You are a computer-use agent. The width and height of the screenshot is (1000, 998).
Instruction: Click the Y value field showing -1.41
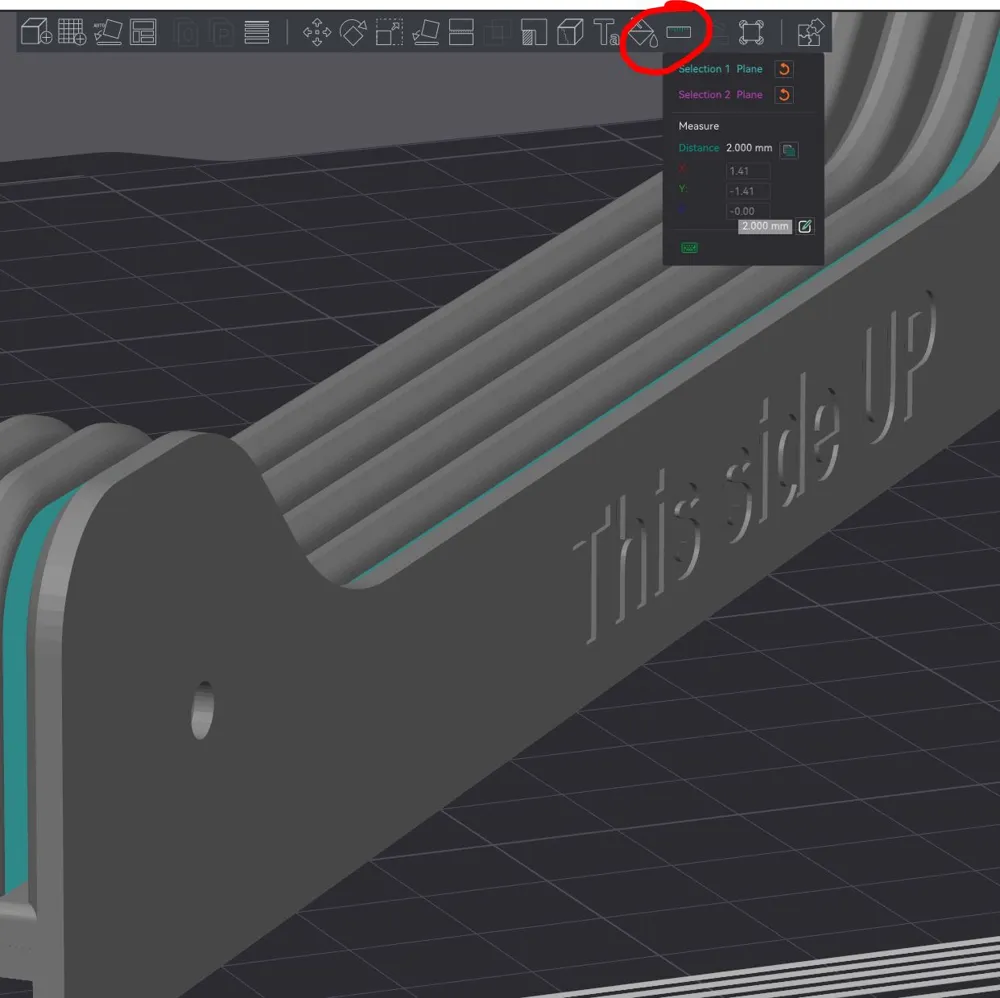click(x=747, y=191)
